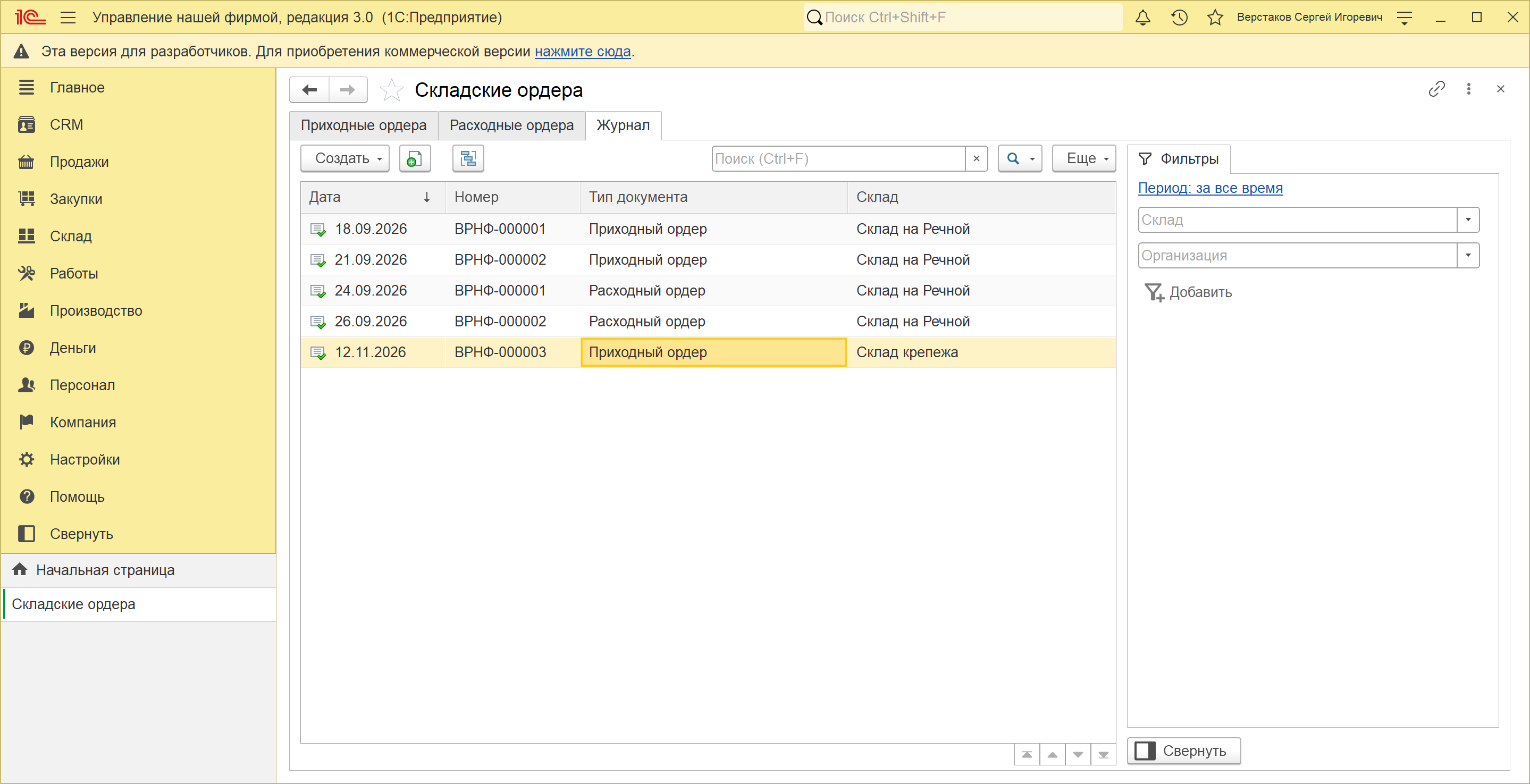Clear the list search with X
Viewport: 1530px width, 784px height.
977,158
